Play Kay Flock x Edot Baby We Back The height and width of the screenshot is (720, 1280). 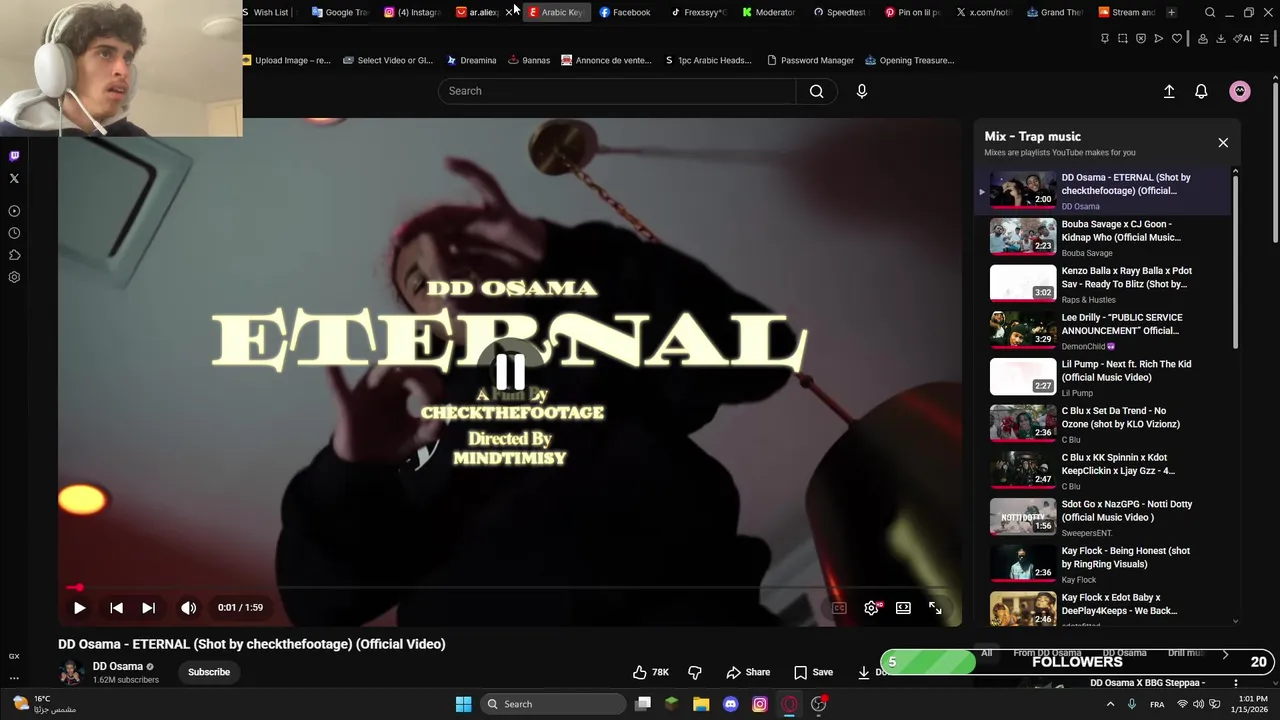[1103, 609]
